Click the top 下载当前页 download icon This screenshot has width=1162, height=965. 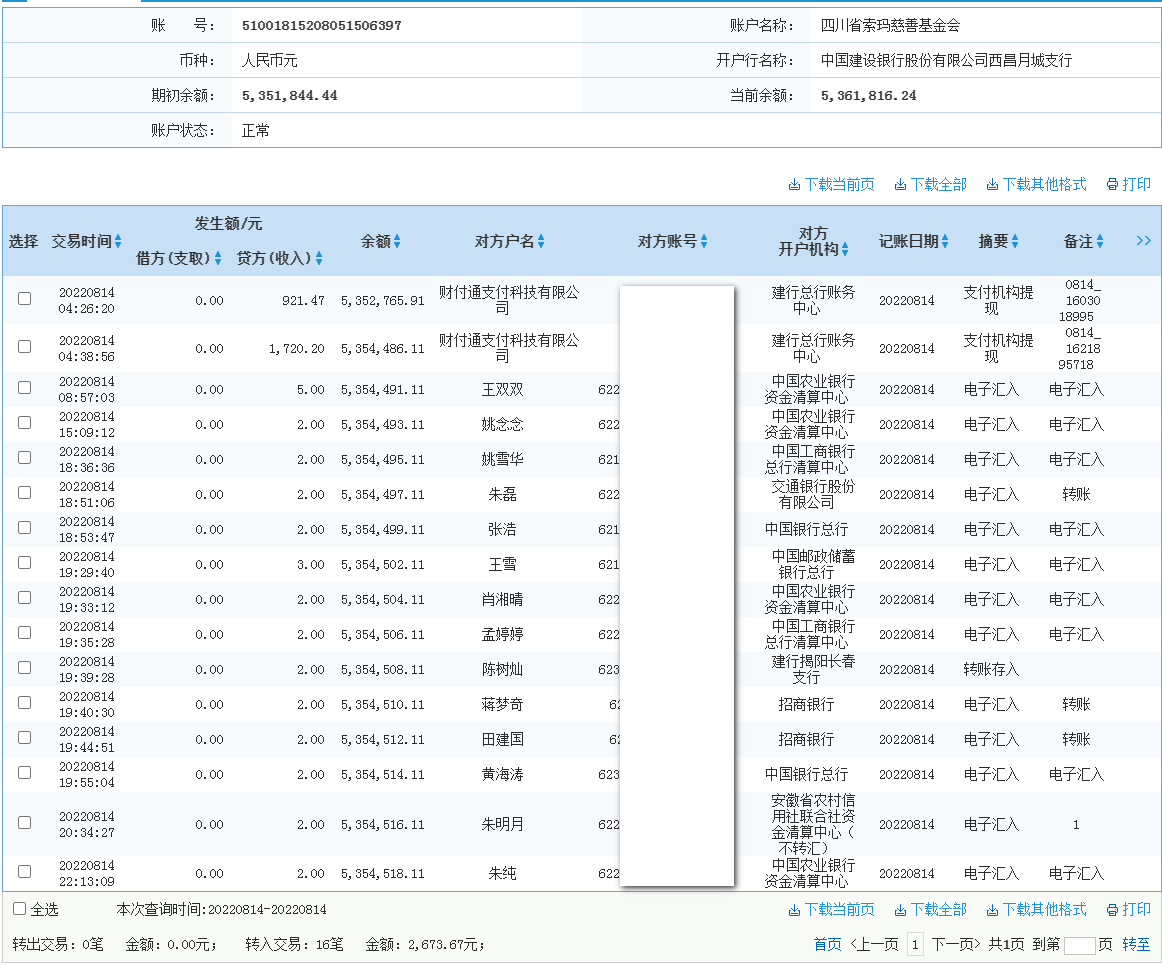click(794, 185)
